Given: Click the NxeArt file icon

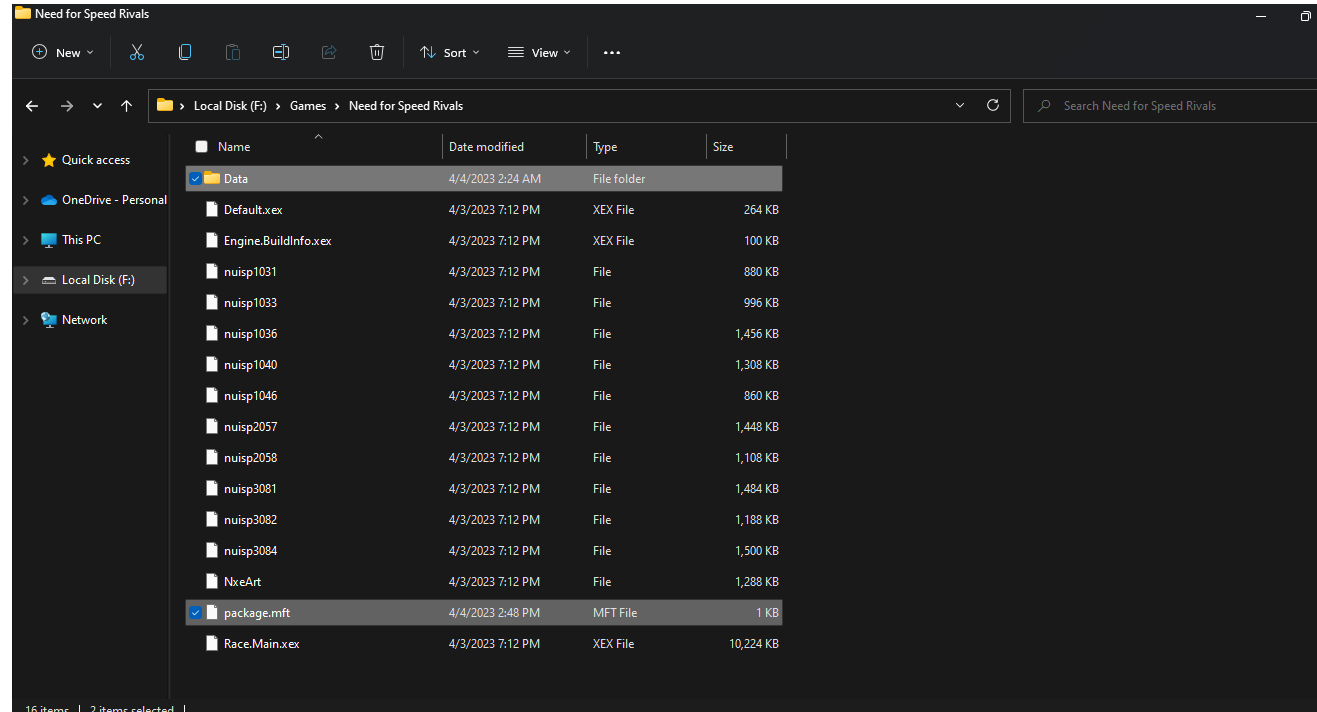Looking at the screenshot, I should (211, 581).
